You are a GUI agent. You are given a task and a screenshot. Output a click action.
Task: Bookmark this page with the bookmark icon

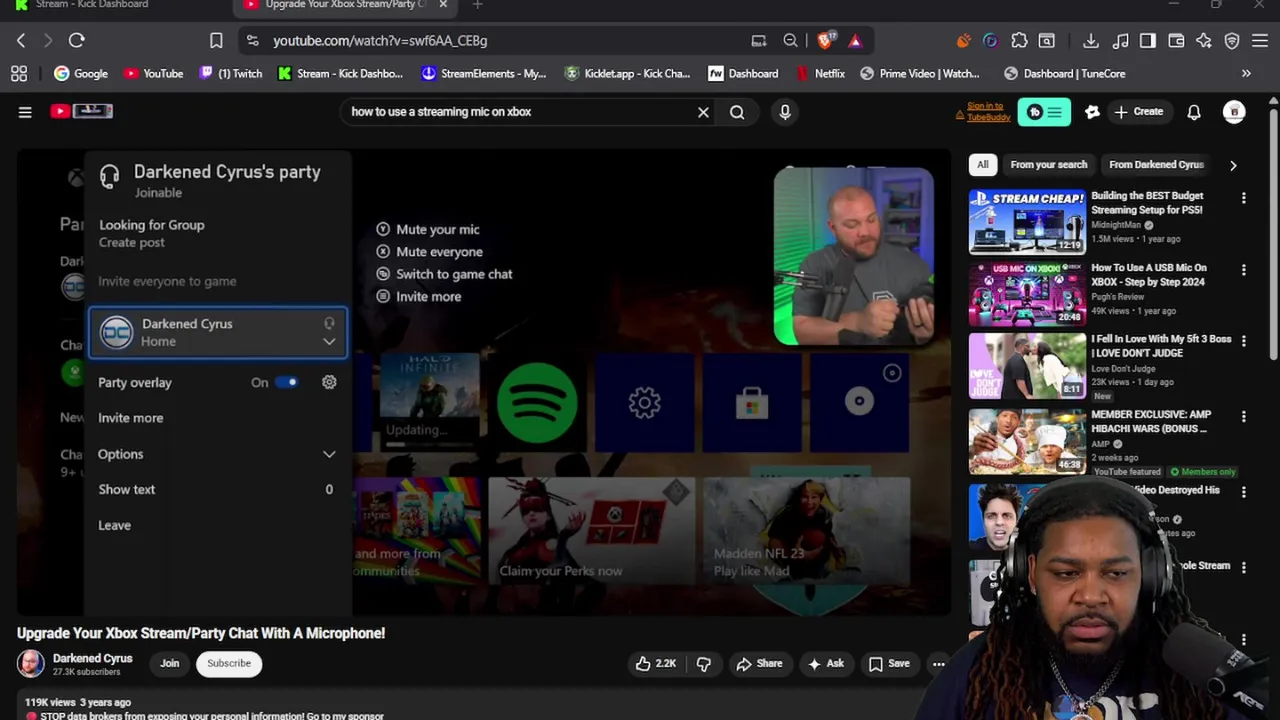[x=216, y=41]
